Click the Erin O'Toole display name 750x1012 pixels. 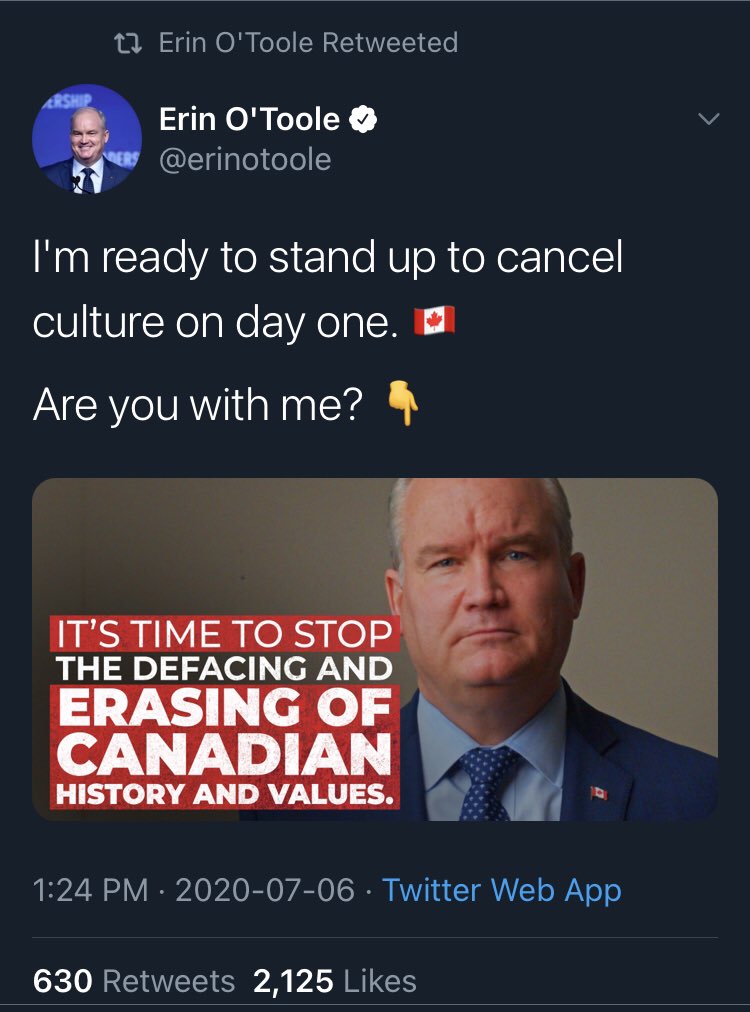pos(249,119)
